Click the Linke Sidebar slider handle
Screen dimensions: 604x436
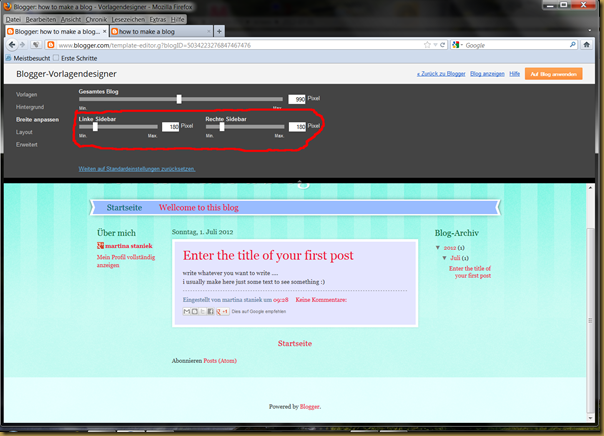pos(95,126)
